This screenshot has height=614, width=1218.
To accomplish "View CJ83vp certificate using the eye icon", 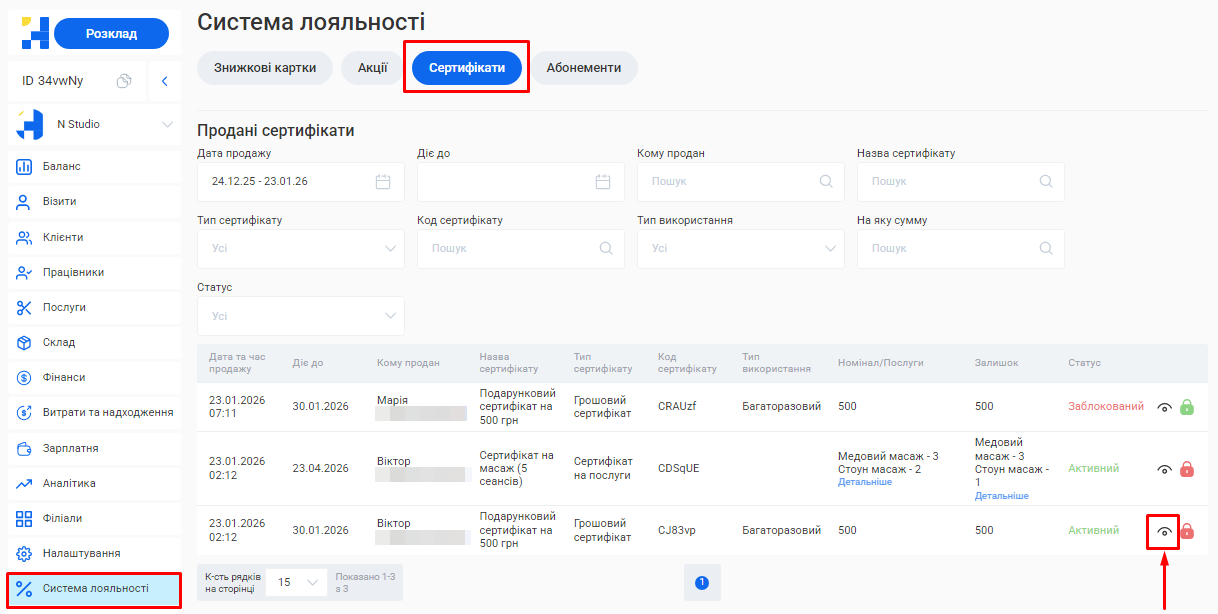I will point(1164,531).
